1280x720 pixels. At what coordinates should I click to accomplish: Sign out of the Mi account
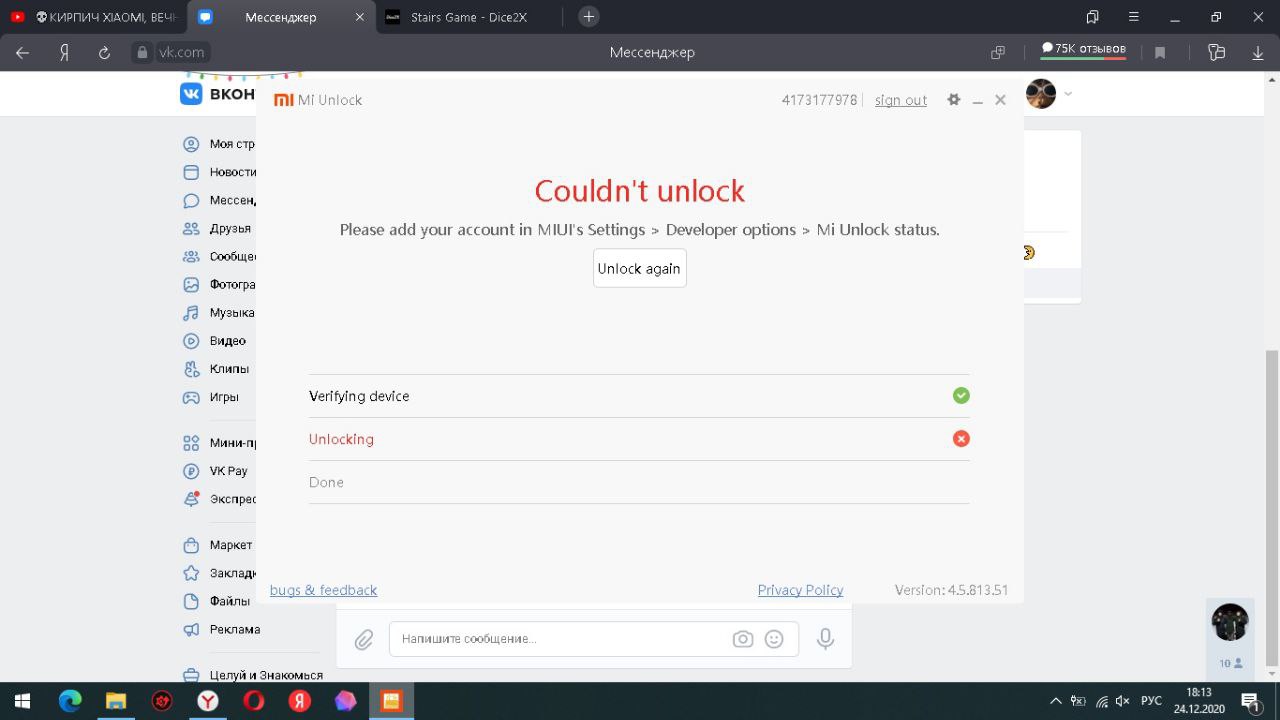pyautogui.click(x=901, y=100)
